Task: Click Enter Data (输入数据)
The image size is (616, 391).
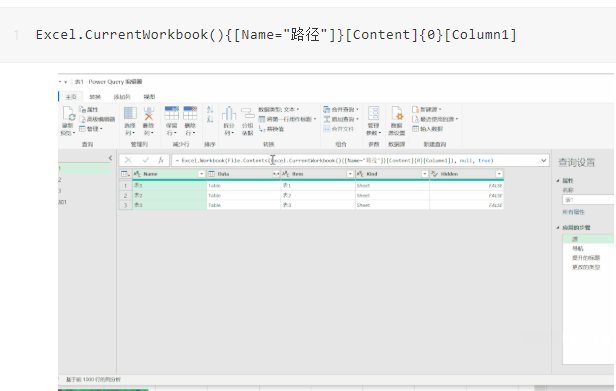Action: (427, 129)
